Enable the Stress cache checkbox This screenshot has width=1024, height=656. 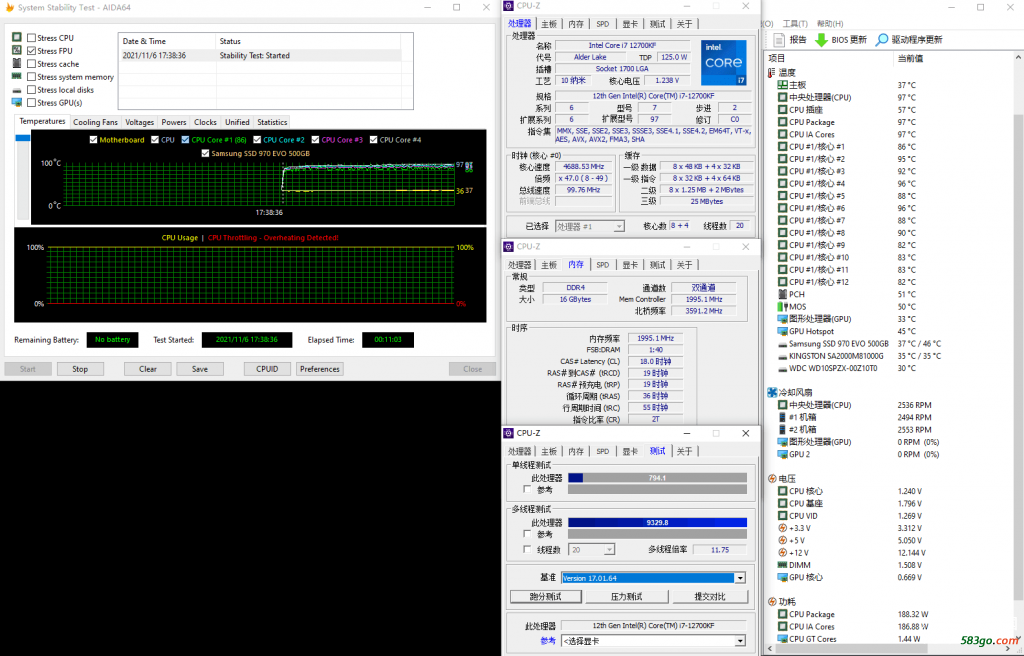pos(31,63)
